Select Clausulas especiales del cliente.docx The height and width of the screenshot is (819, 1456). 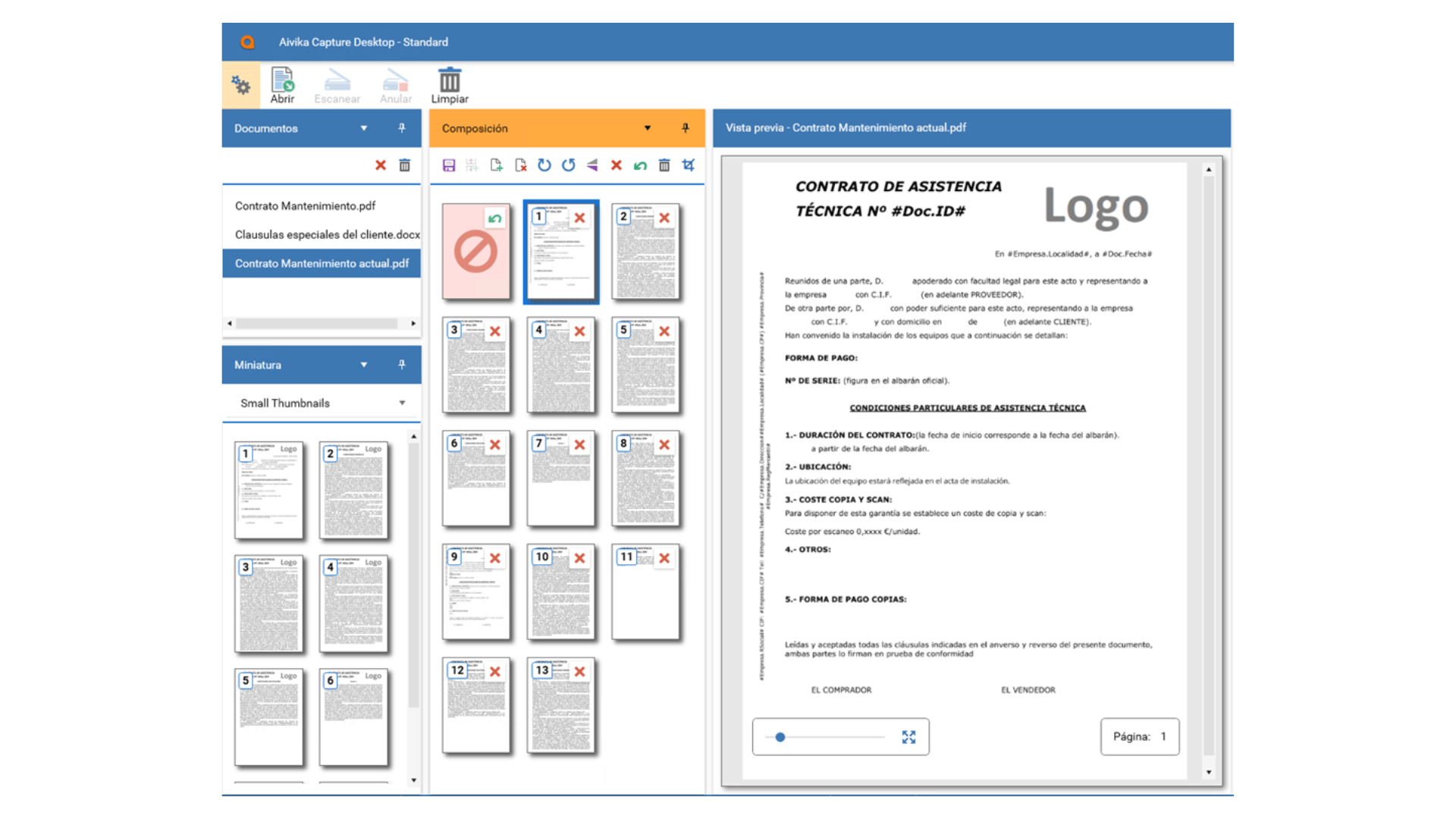[x=327, y=235]
